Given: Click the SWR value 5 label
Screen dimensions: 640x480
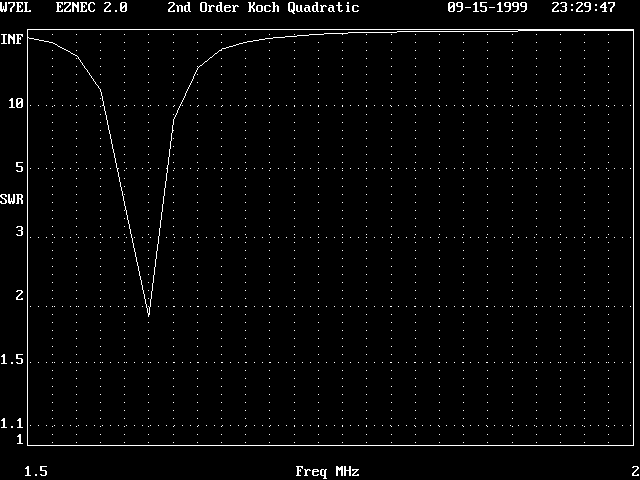Looking at the screenshot, I should coord(20,167).
